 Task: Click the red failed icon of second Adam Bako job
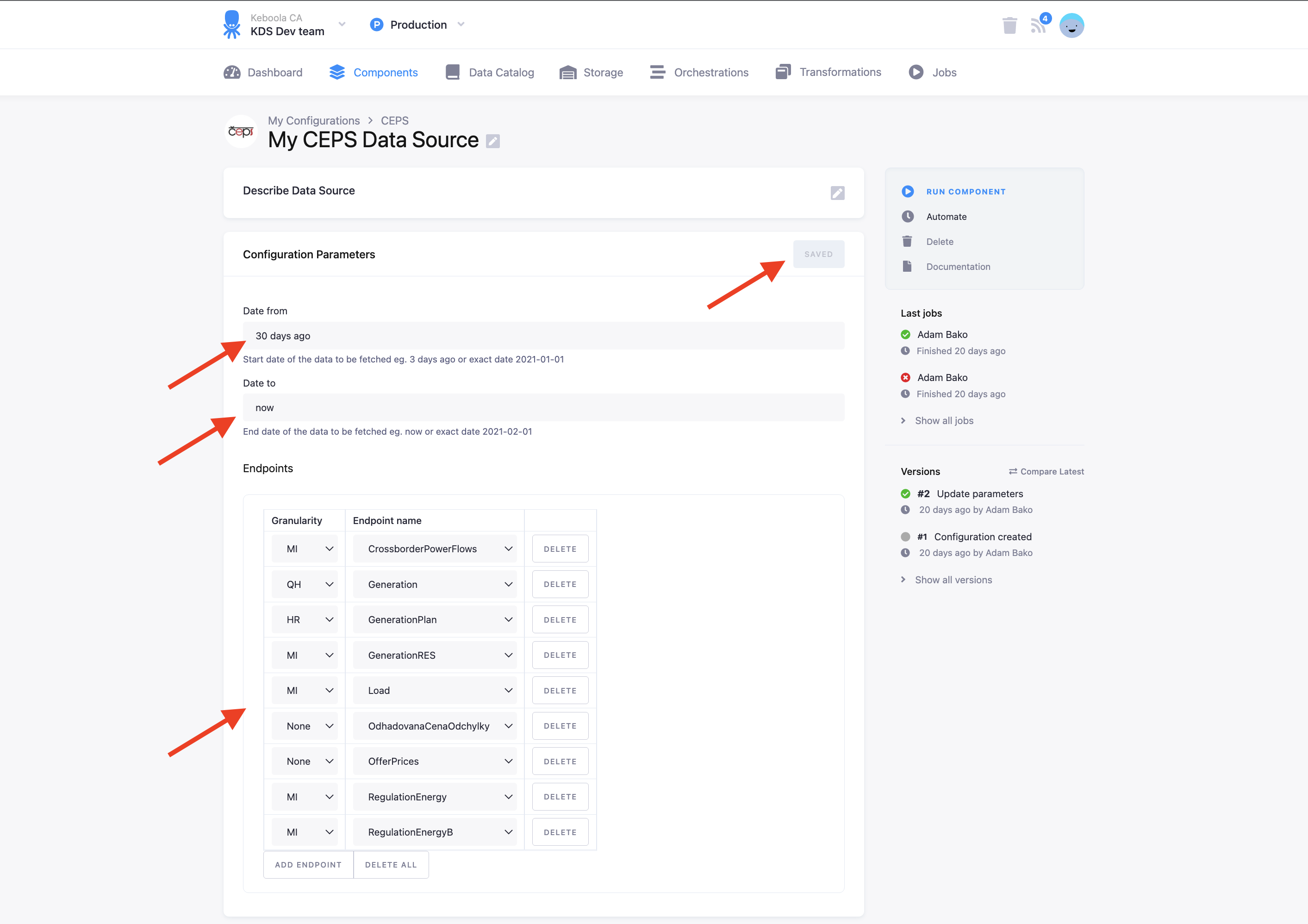[905, 378]
